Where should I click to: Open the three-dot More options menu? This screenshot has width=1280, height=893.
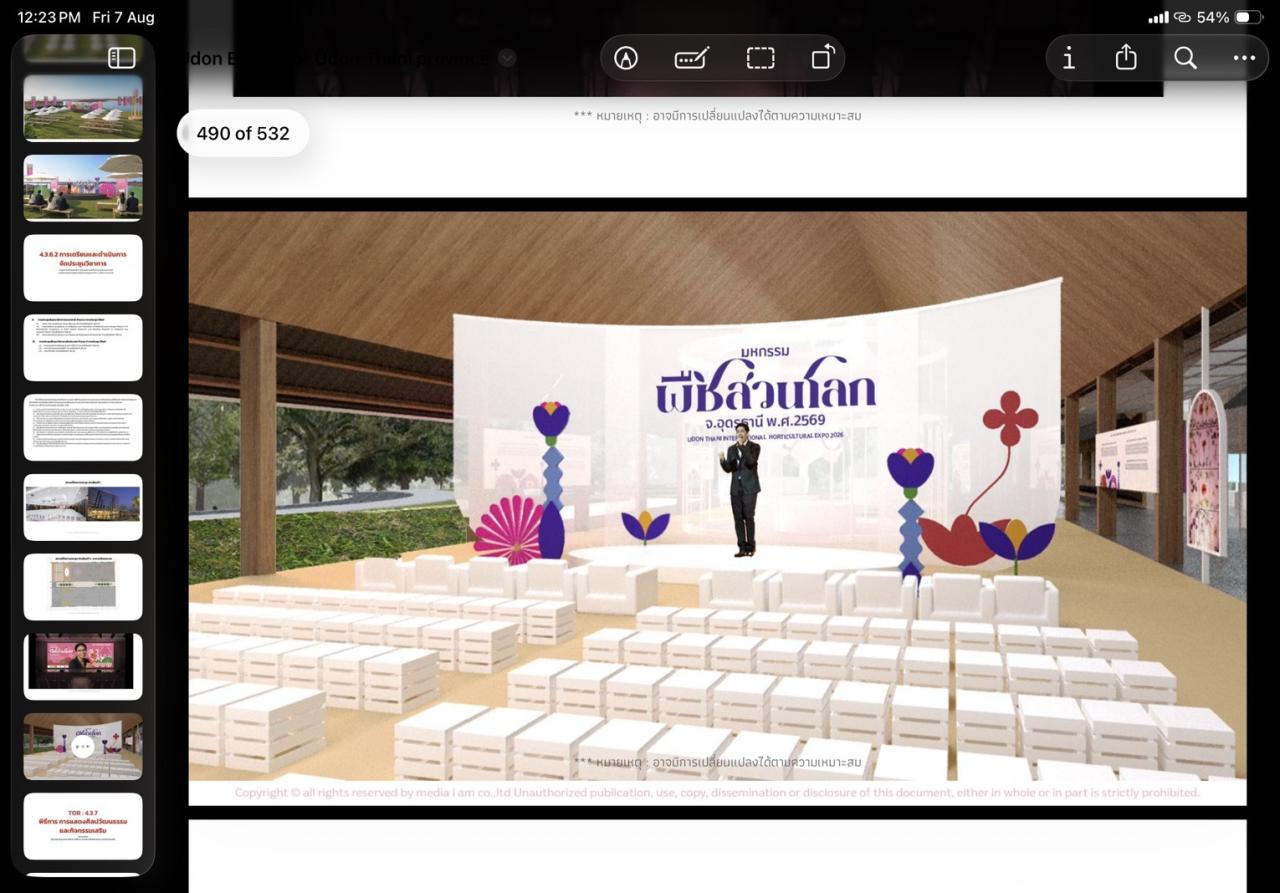(x=1244, y=58)
